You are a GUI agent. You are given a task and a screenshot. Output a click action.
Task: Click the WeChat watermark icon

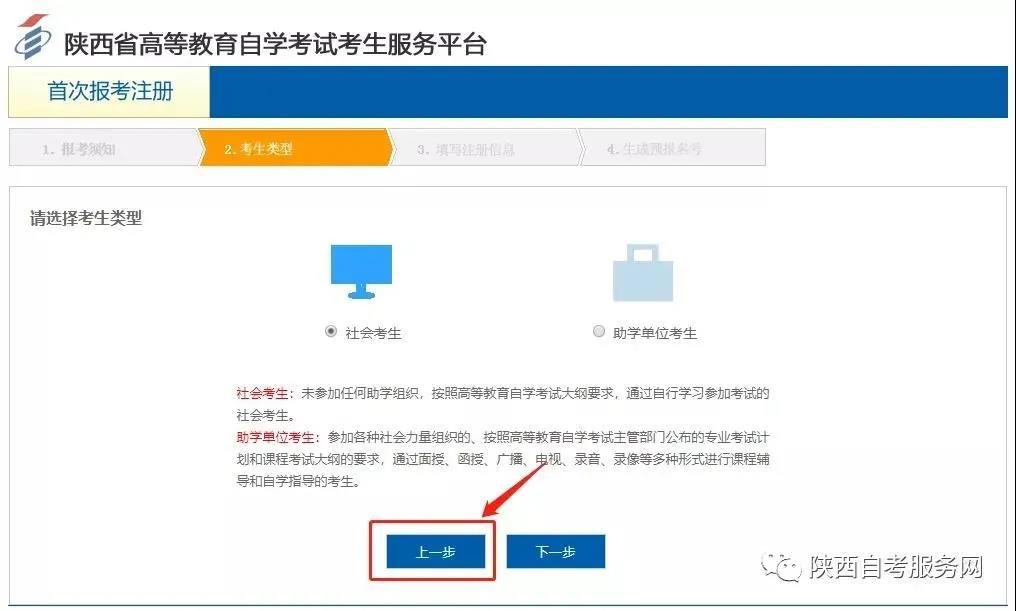click(781, 568)
